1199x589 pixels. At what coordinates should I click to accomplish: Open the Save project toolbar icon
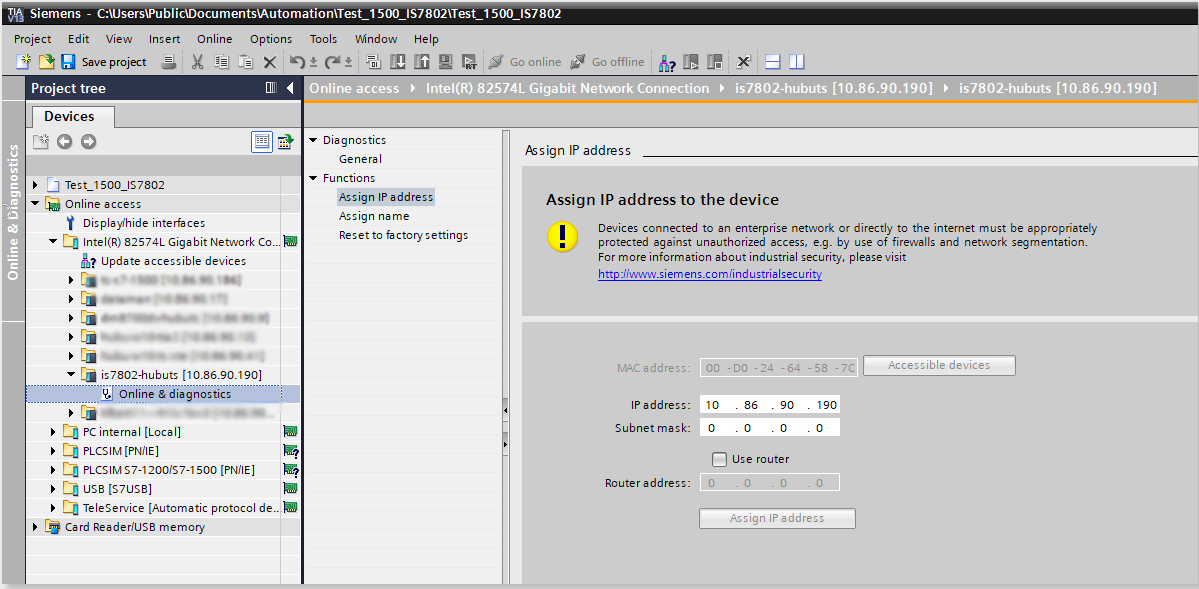click(67, 61)
